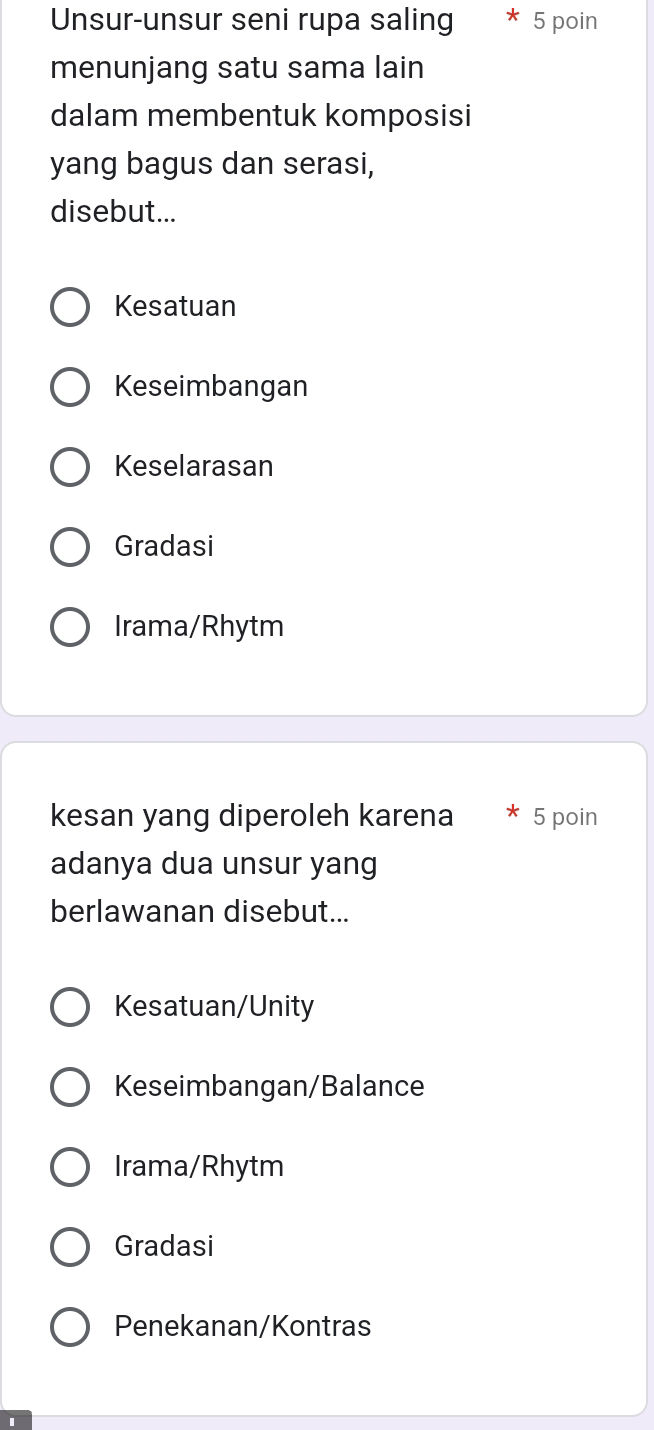This screenshot has height=1430, width=654.
Task: Select Gradasi in the first question
Action: (70, 547)
